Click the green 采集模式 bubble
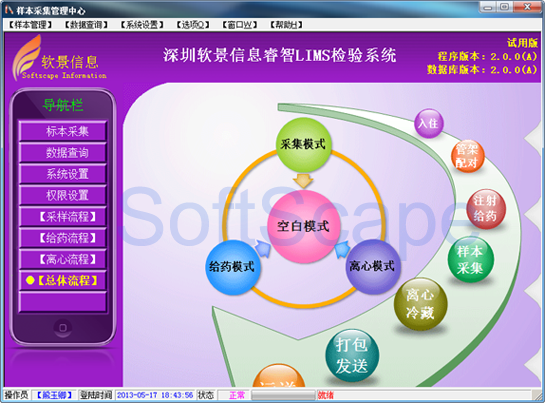This screenshot has width=545, height=403. point(303,144)
